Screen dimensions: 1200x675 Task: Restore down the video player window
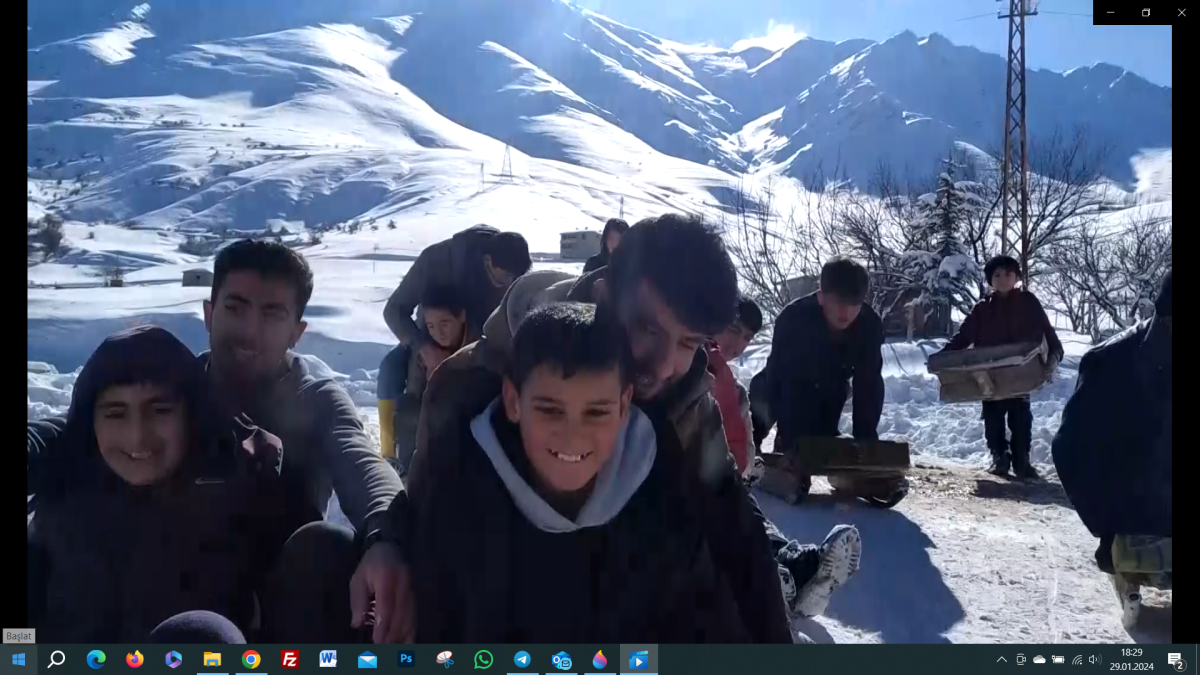tap(1146, 12)
